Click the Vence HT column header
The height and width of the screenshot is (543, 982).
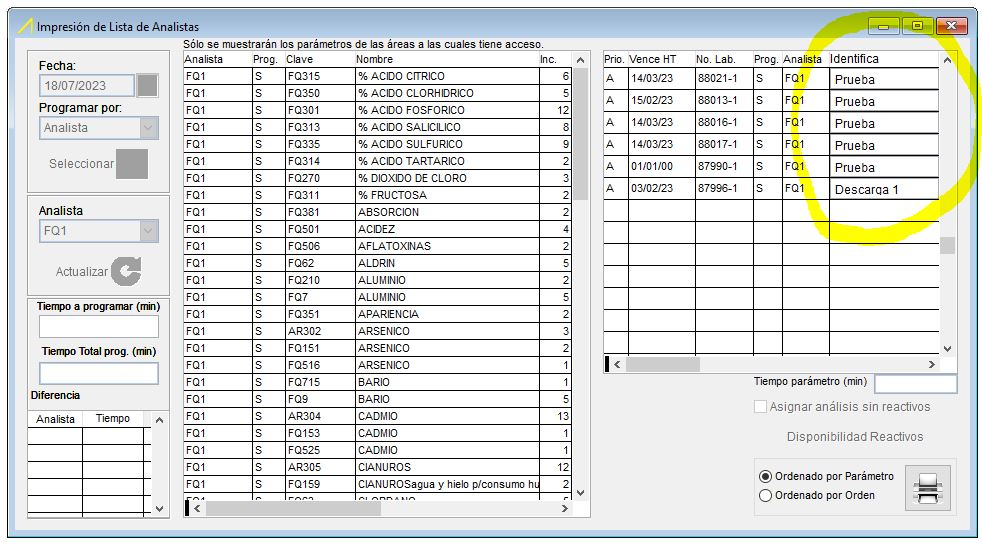(661, 59)
